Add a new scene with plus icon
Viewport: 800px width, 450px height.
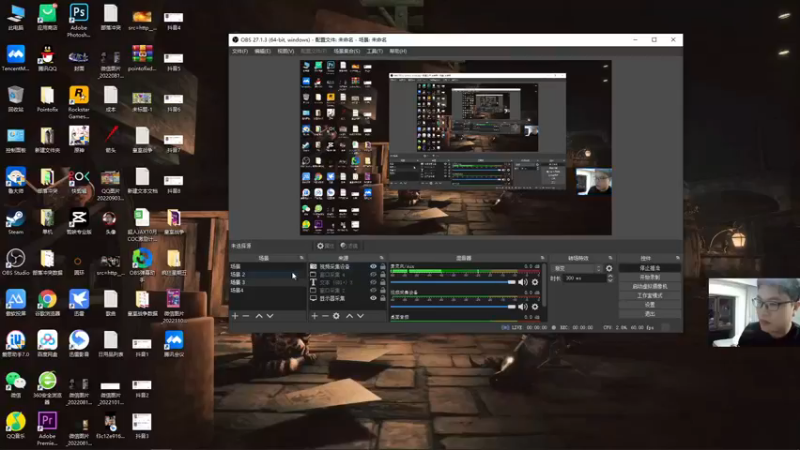235,316
